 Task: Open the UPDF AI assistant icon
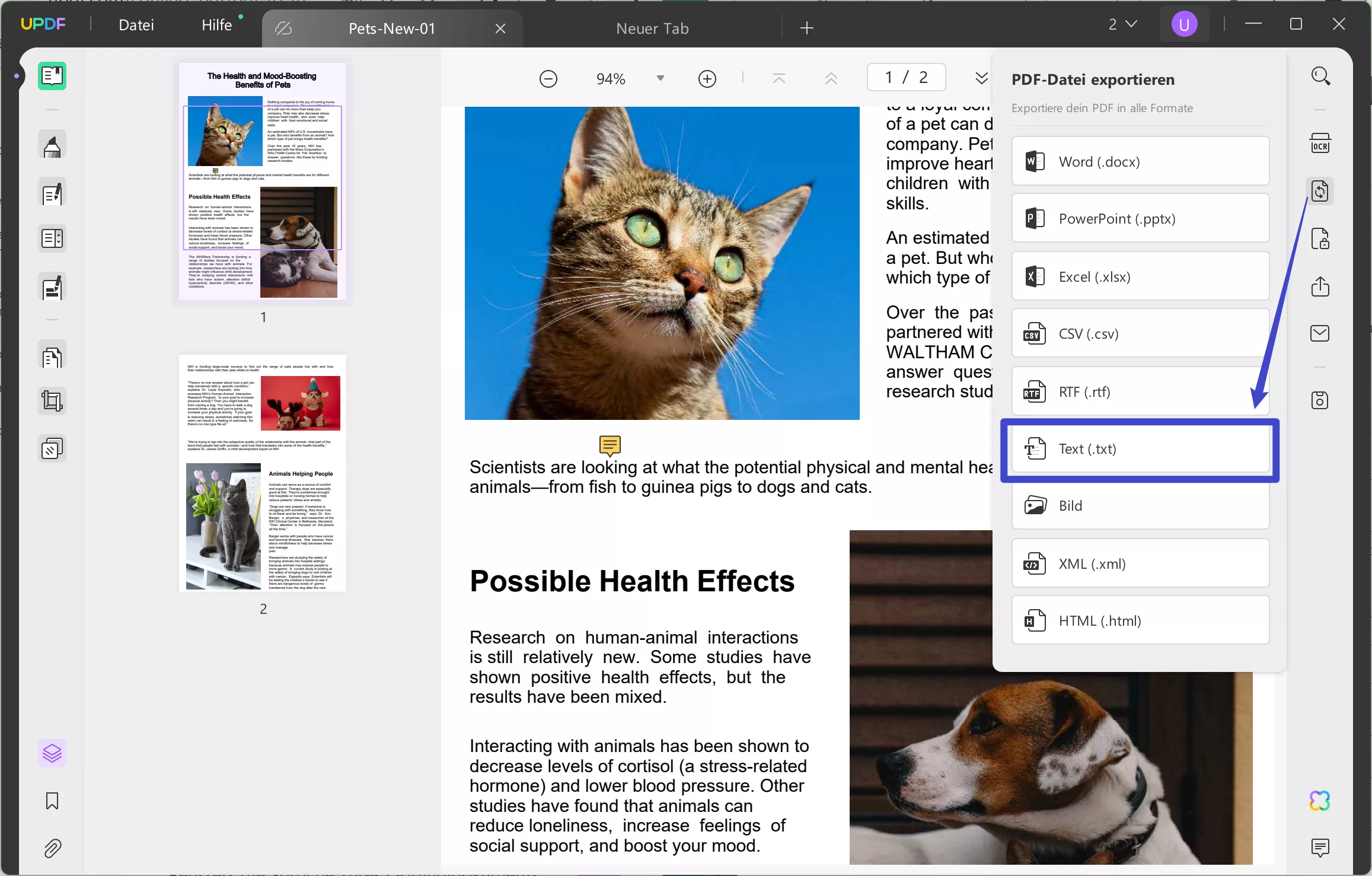coord(1320,801)
